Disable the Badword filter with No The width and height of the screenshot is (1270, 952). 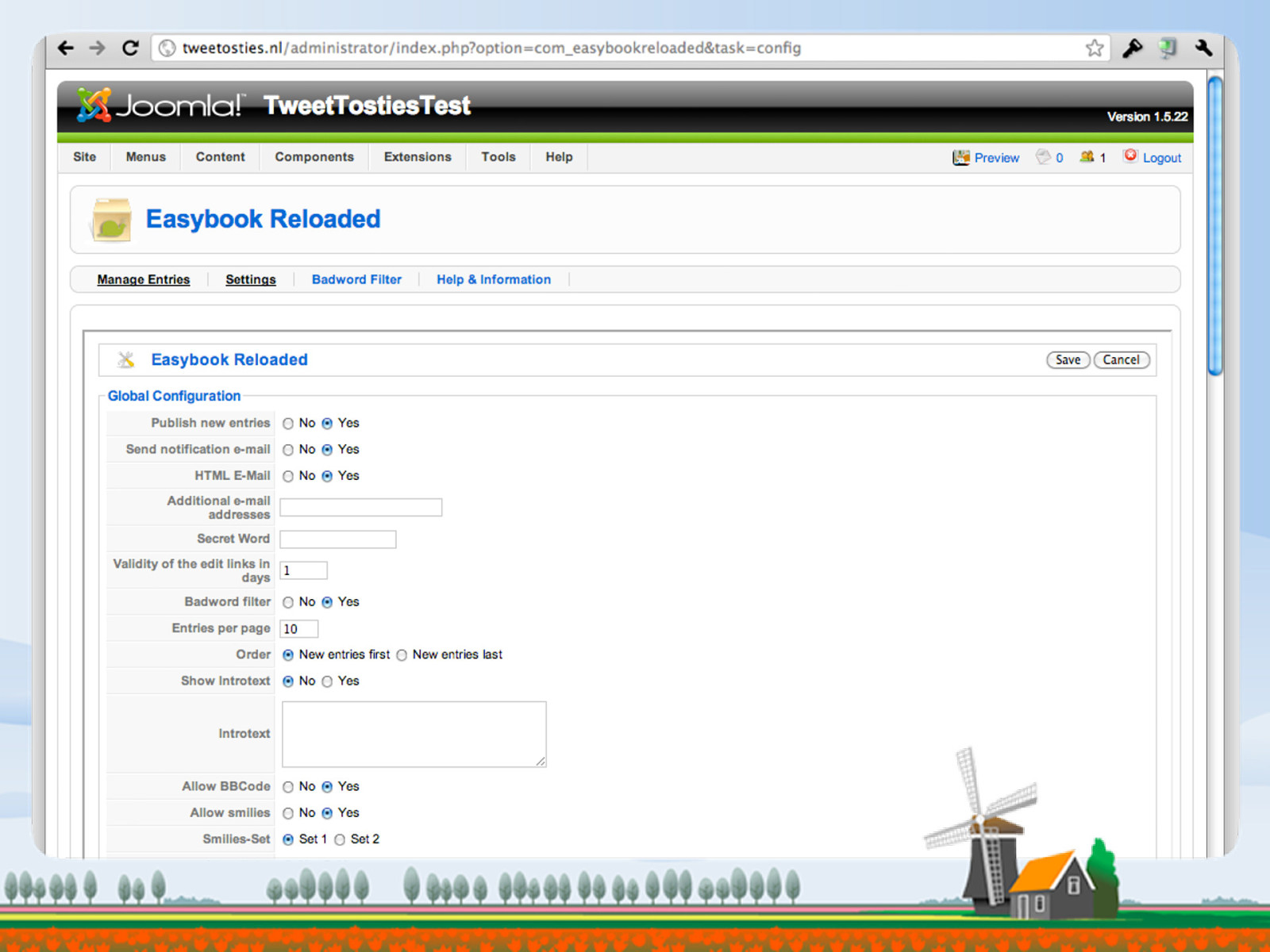(288, 602)
